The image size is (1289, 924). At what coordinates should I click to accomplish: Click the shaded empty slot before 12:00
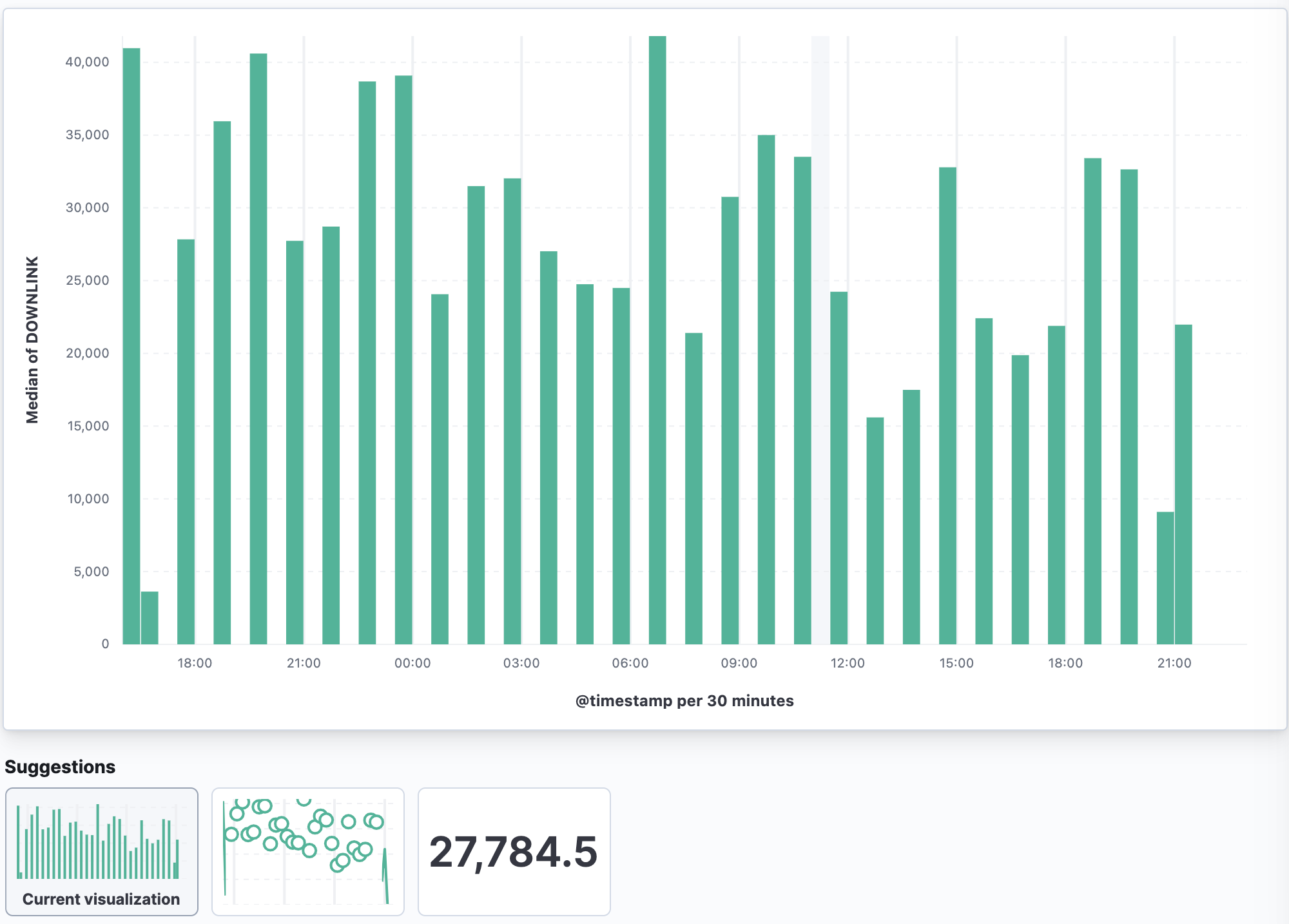(820, 340)
